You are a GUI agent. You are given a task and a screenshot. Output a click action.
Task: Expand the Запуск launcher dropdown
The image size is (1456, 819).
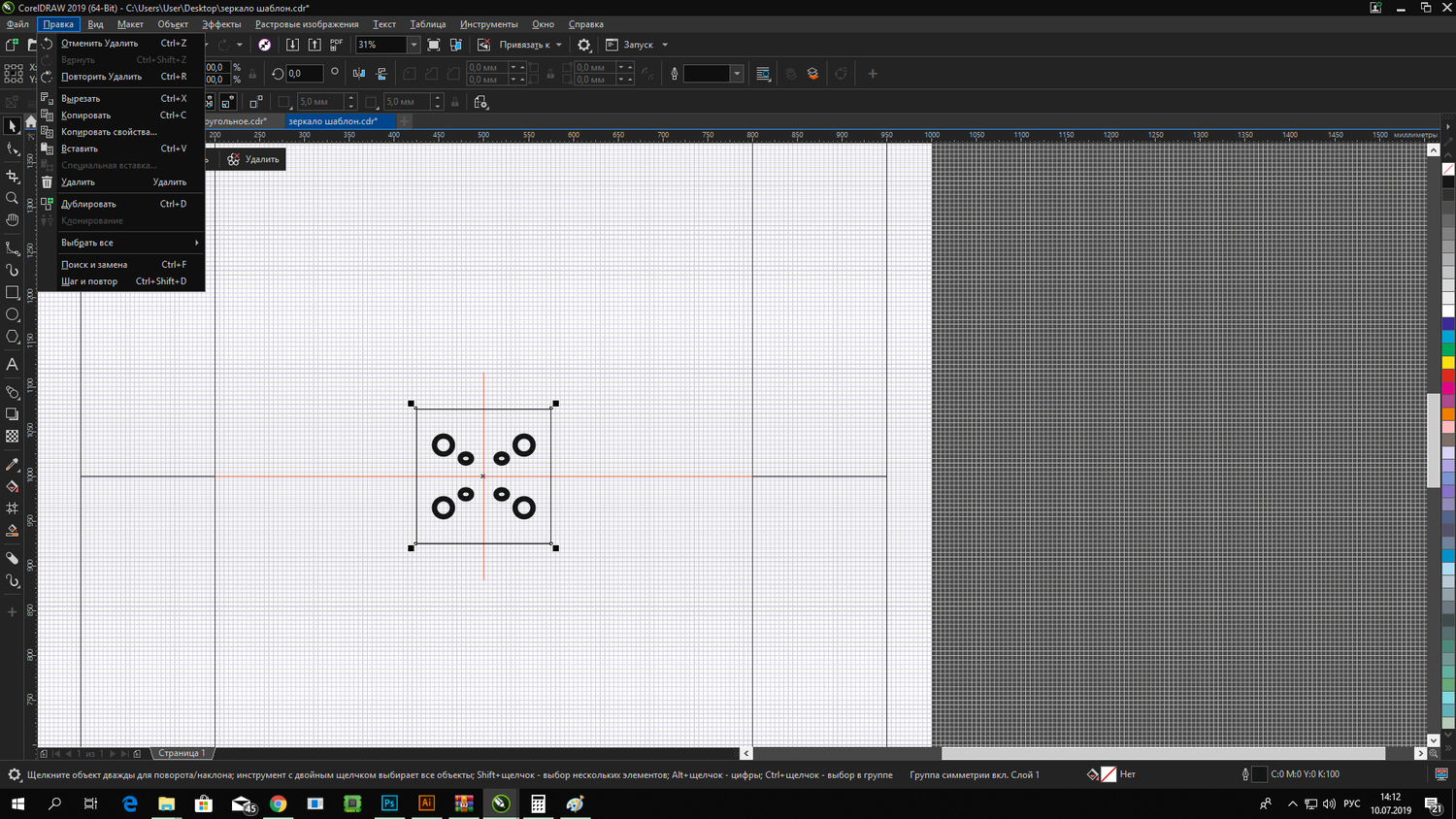[x=665, y=45]
